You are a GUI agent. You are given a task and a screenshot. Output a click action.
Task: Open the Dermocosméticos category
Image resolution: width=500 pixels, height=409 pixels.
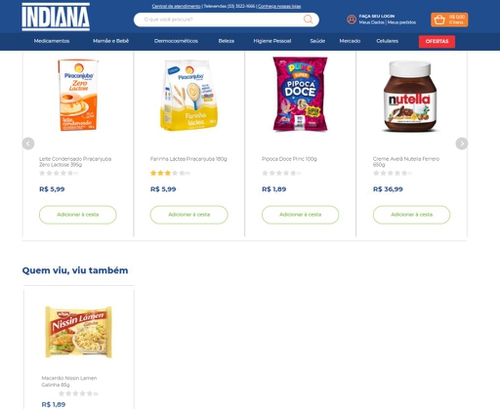[176, 41]
